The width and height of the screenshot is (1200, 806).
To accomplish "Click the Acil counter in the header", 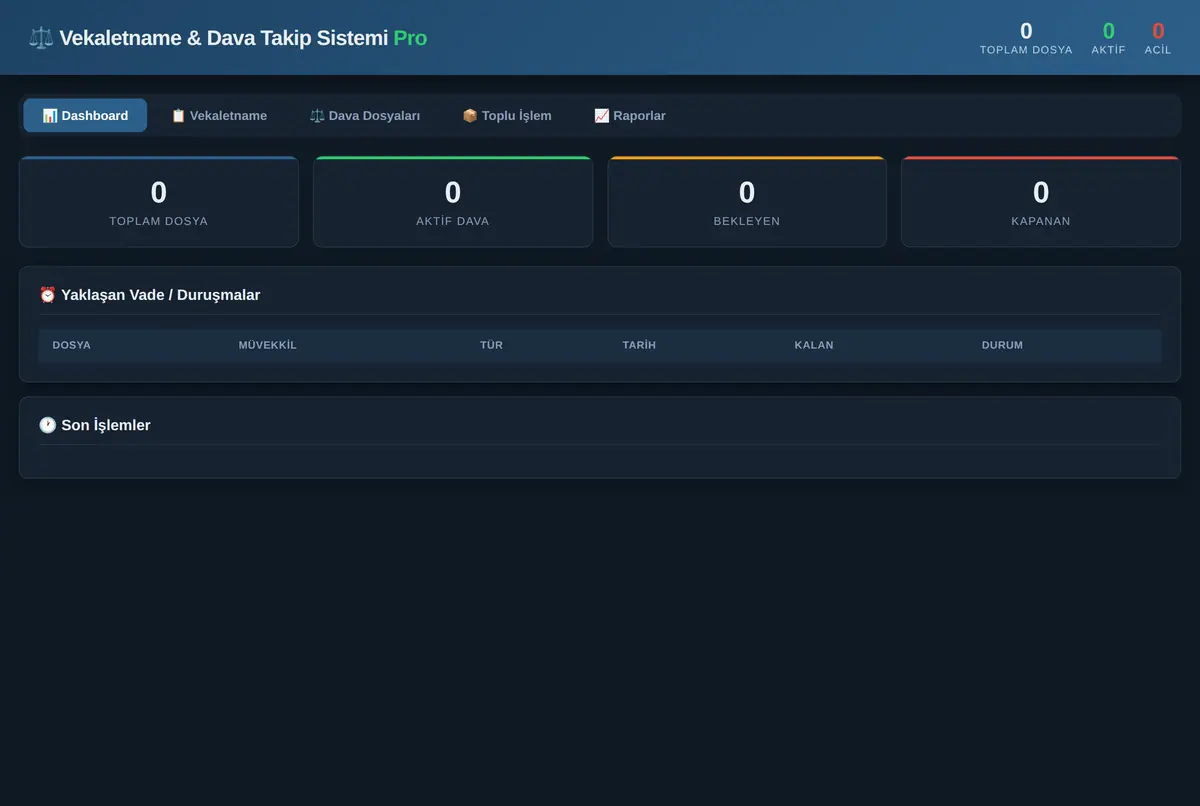I will (1158, 38).
